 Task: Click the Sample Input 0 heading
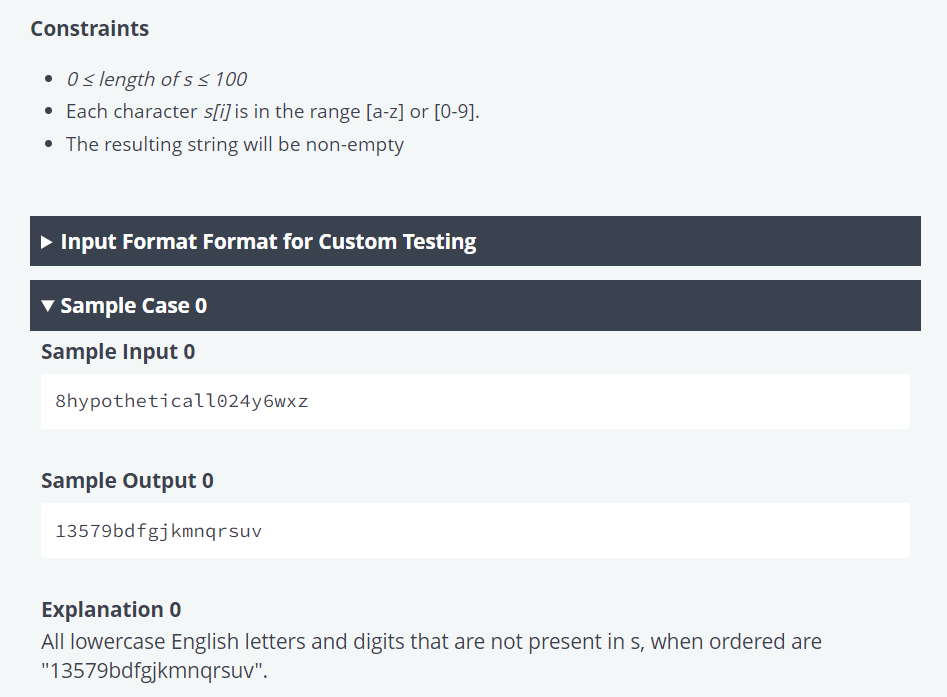(x=118, y=352)
